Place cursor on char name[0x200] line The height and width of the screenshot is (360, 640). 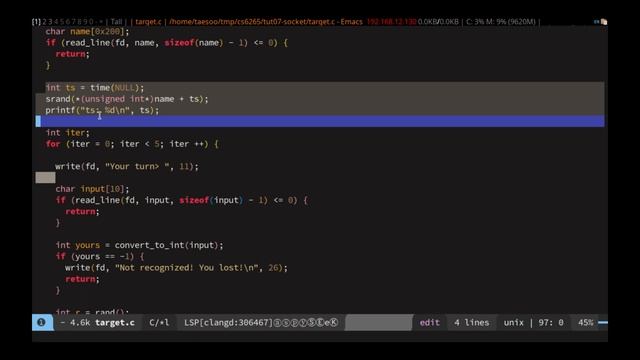87,31
